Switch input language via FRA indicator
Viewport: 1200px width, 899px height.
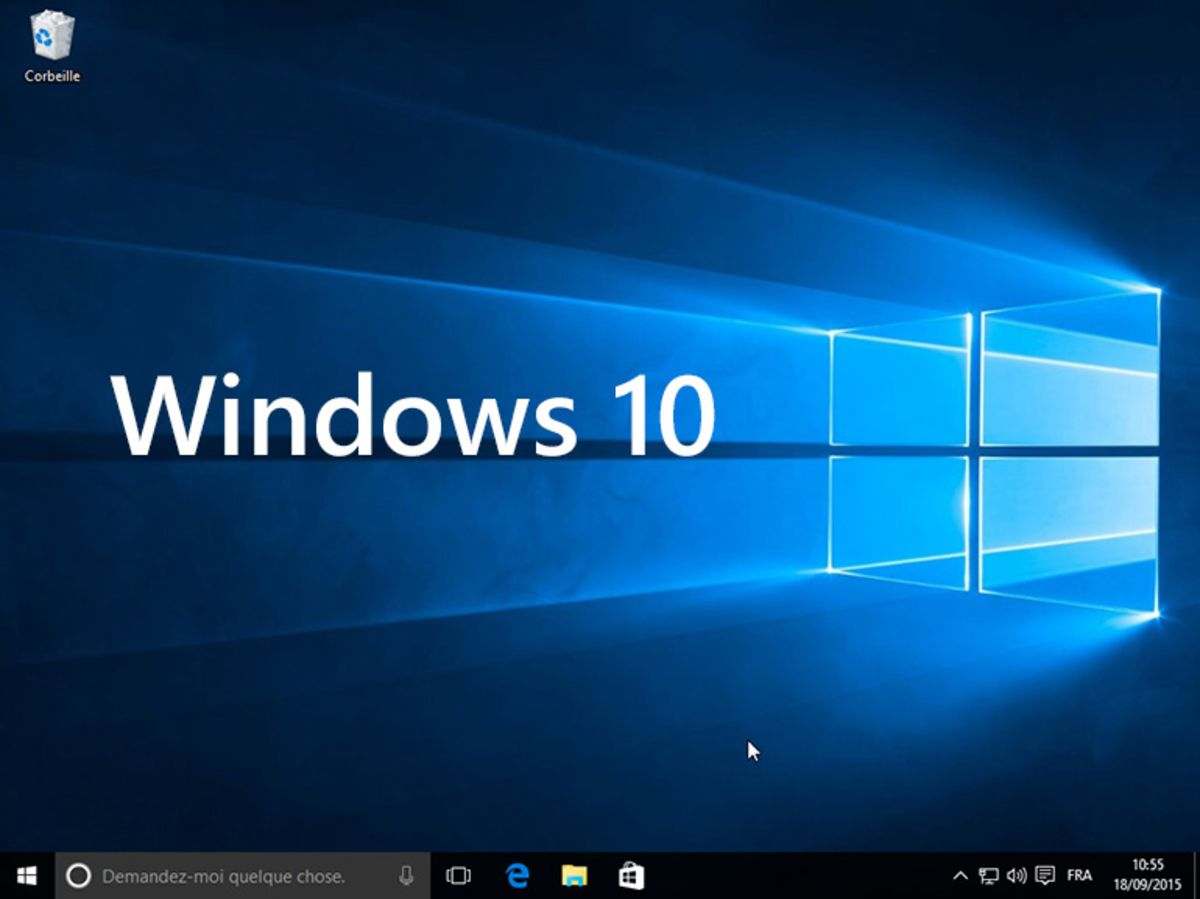[x=1079, y=876]
